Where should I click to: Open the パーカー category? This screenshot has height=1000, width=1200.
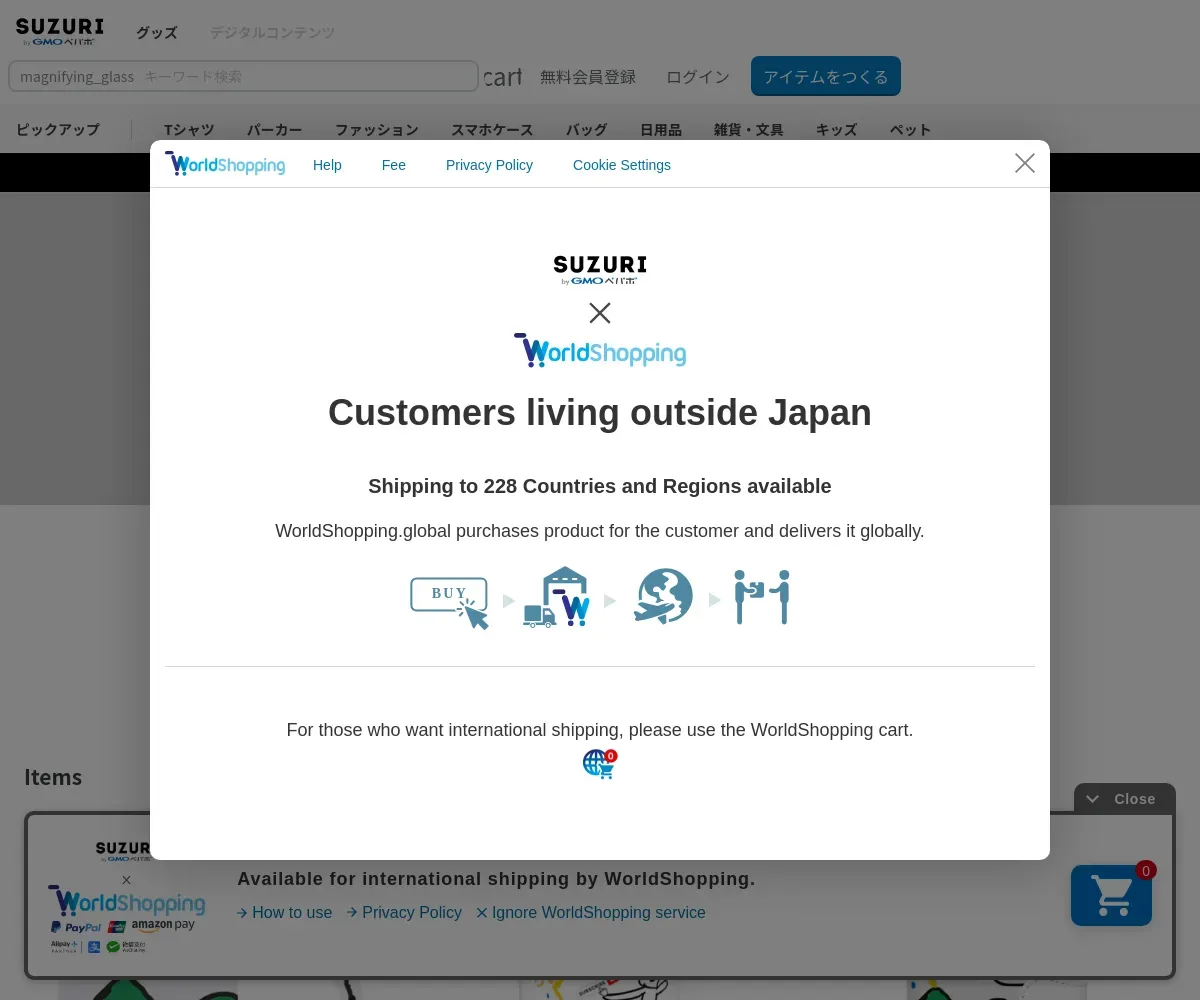tap(275, 129)
